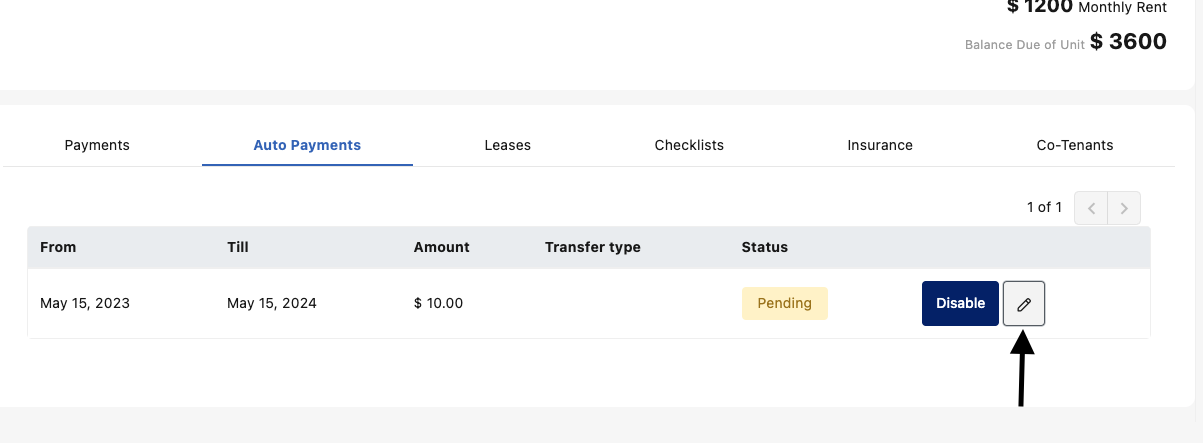The height and width of the screenshot is (443, 1203).
Task: Click the pencil edit icon
Action: 1023,304
